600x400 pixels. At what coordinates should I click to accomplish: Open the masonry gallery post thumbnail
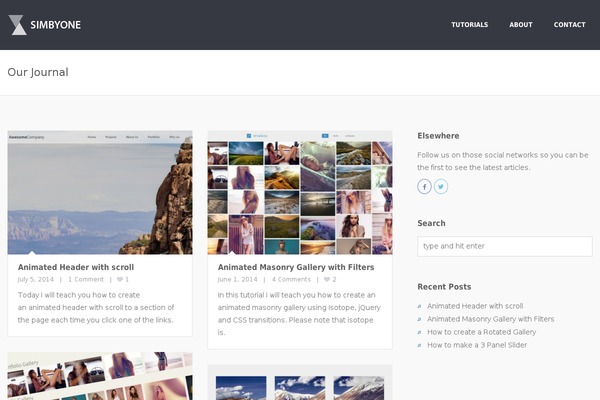click(x=300, y=193)
